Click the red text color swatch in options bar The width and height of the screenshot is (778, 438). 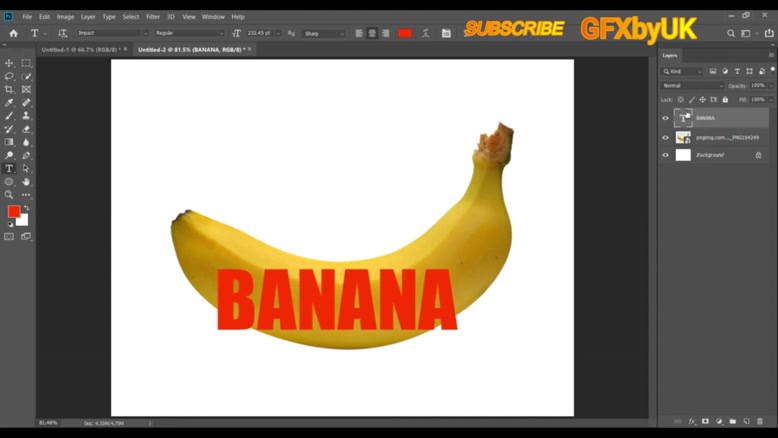[405, 33]
